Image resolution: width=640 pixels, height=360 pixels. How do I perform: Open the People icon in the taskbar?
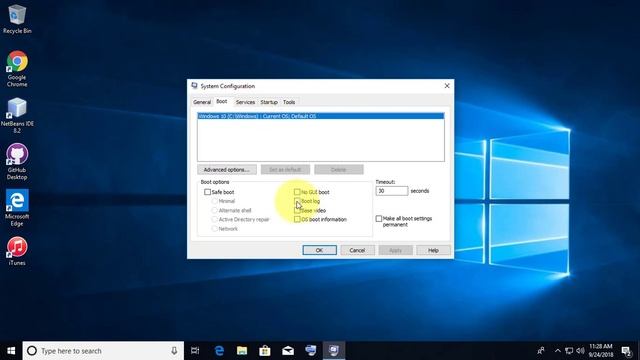click(x=541, y=351)
